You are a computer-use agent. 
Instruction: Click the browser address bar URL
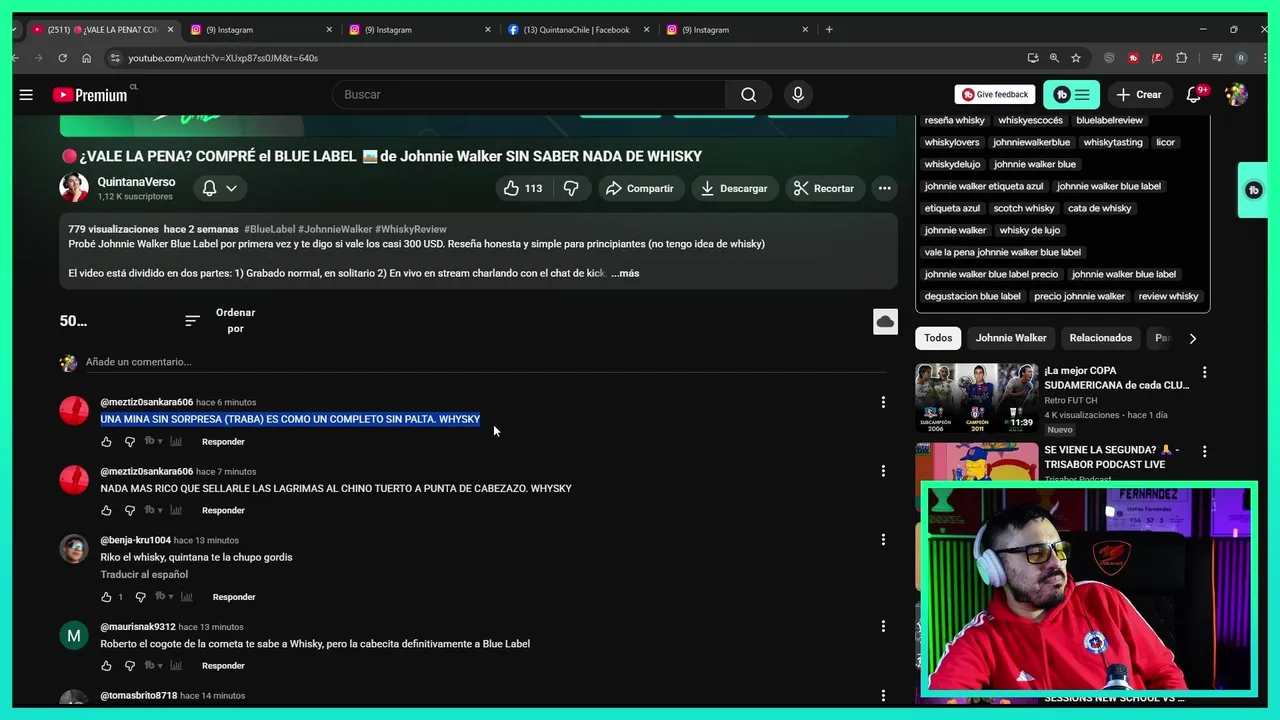pos(223,58)
